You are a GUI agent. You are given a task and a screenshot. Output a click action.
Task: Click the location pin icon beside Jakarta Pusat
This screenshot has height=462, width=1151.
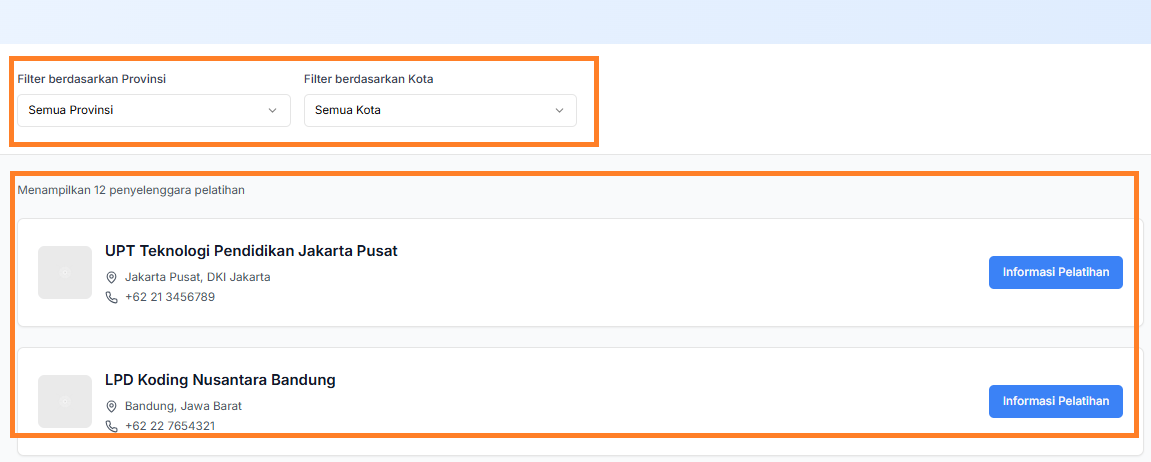pos(112,278)
